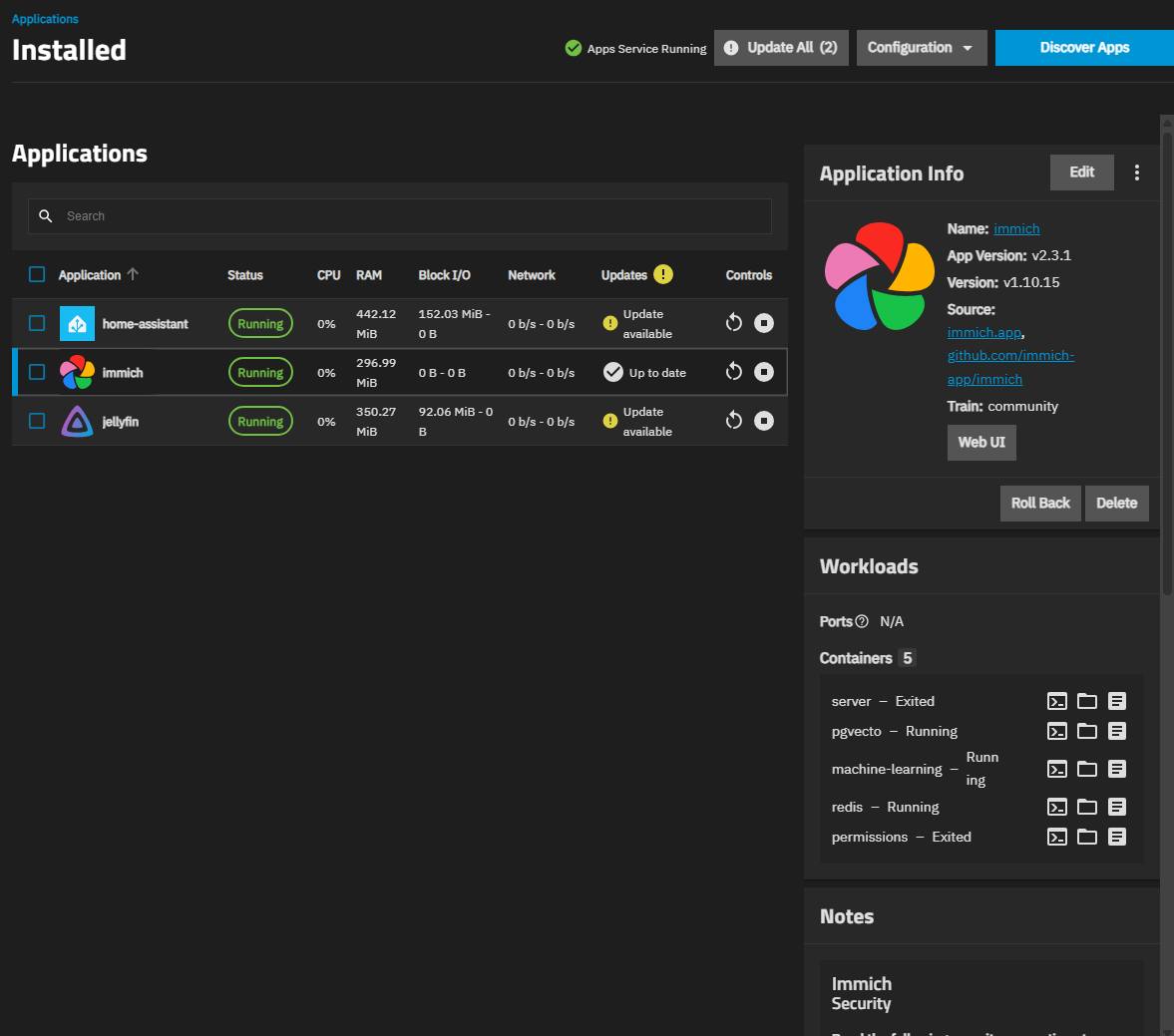Image resolution: width=1174 pixels, height=1036 pixels.
Task: Toggle the select-all applications checkbox
Action: click(37, 275)
